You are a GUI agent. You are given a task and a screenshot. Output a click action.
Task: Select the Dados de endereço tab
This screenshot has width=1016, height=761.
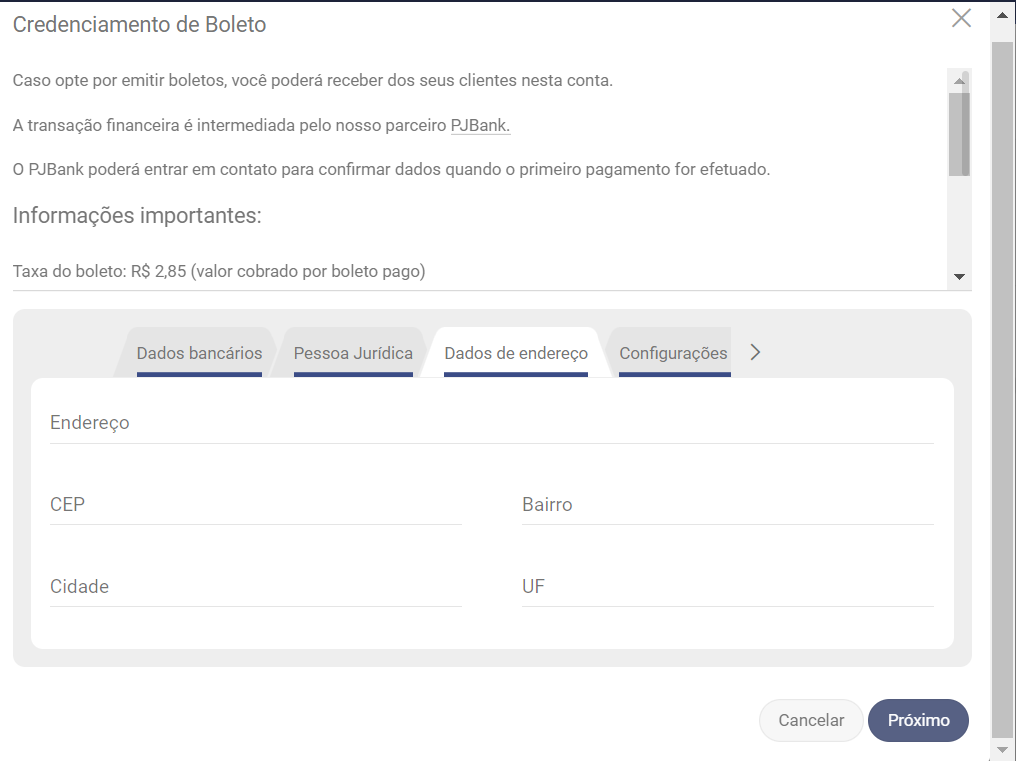pos(515,353)
